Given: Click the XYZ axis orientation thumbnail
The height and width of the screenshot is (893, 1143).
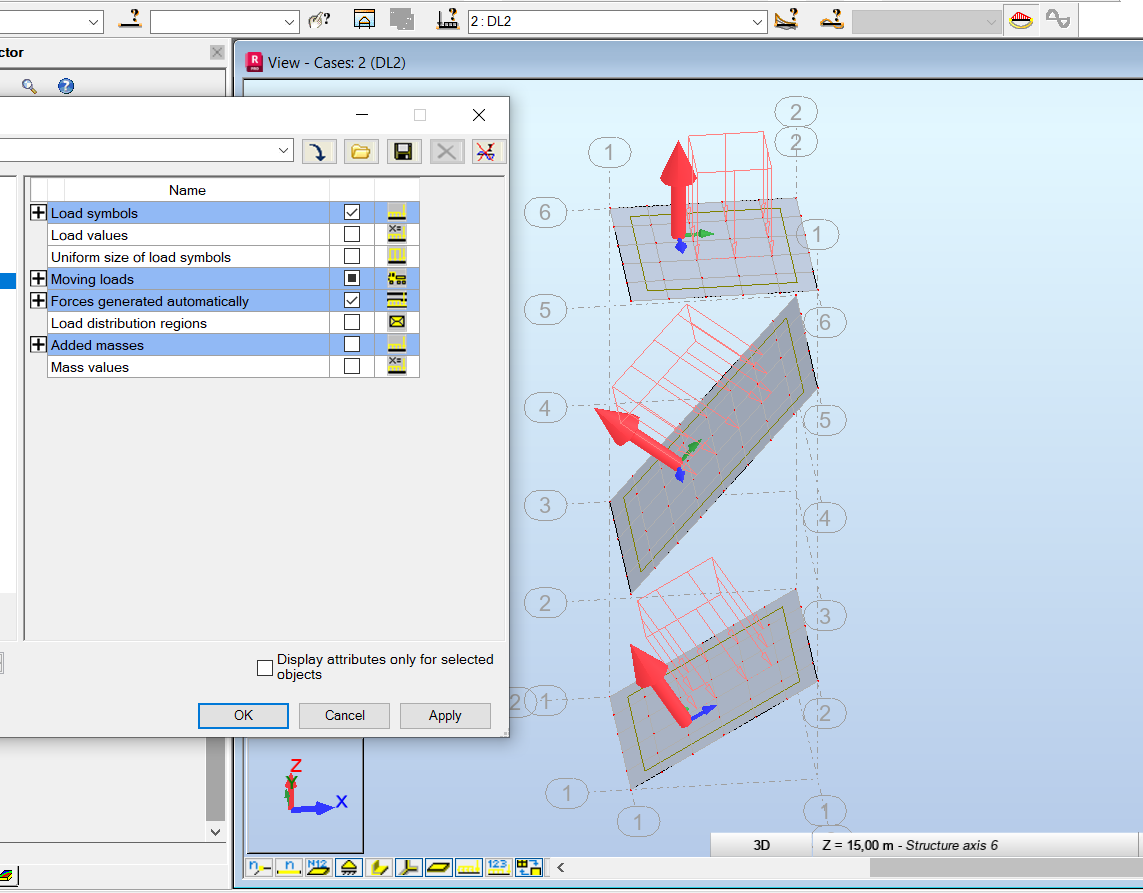Looking at the screenshot, I should [305, 795].
